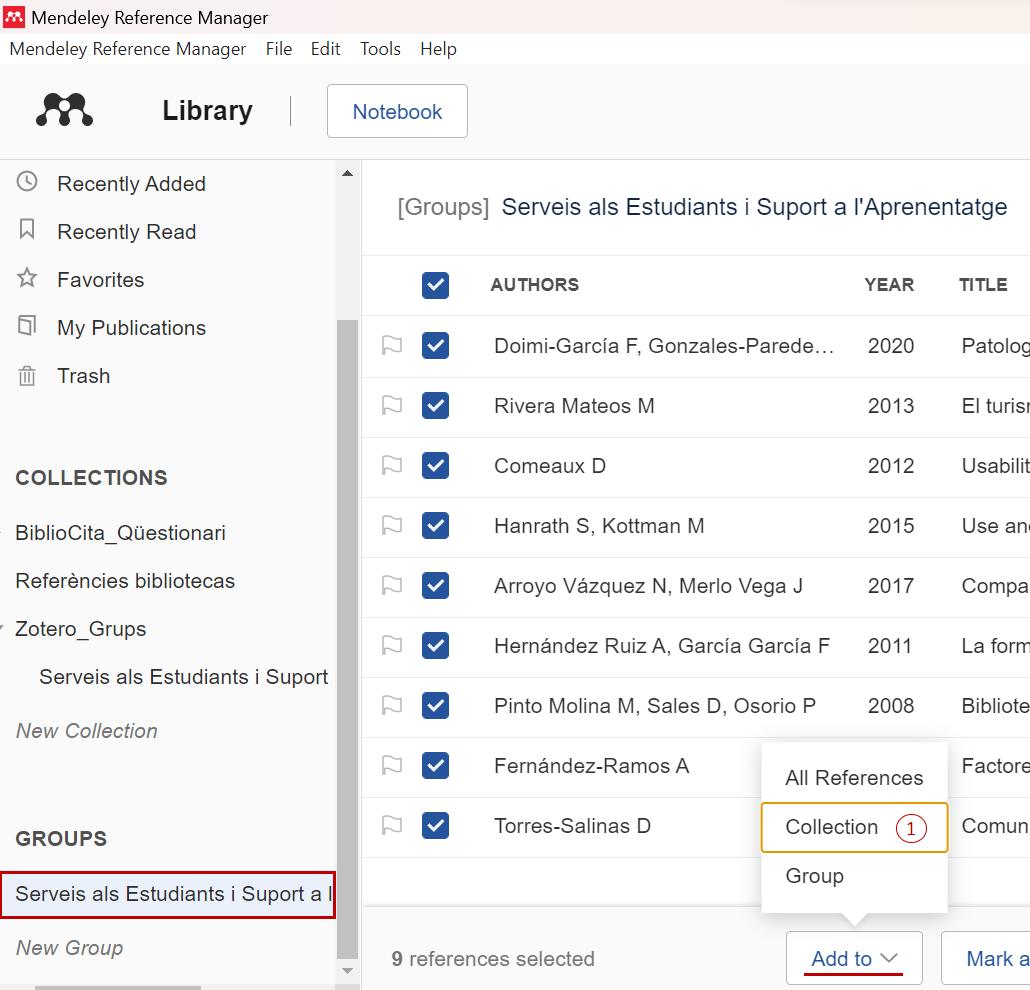Flag the Hanrath S, Kottman M reference
Viewport: 1030px width, 990px height.
392,526
